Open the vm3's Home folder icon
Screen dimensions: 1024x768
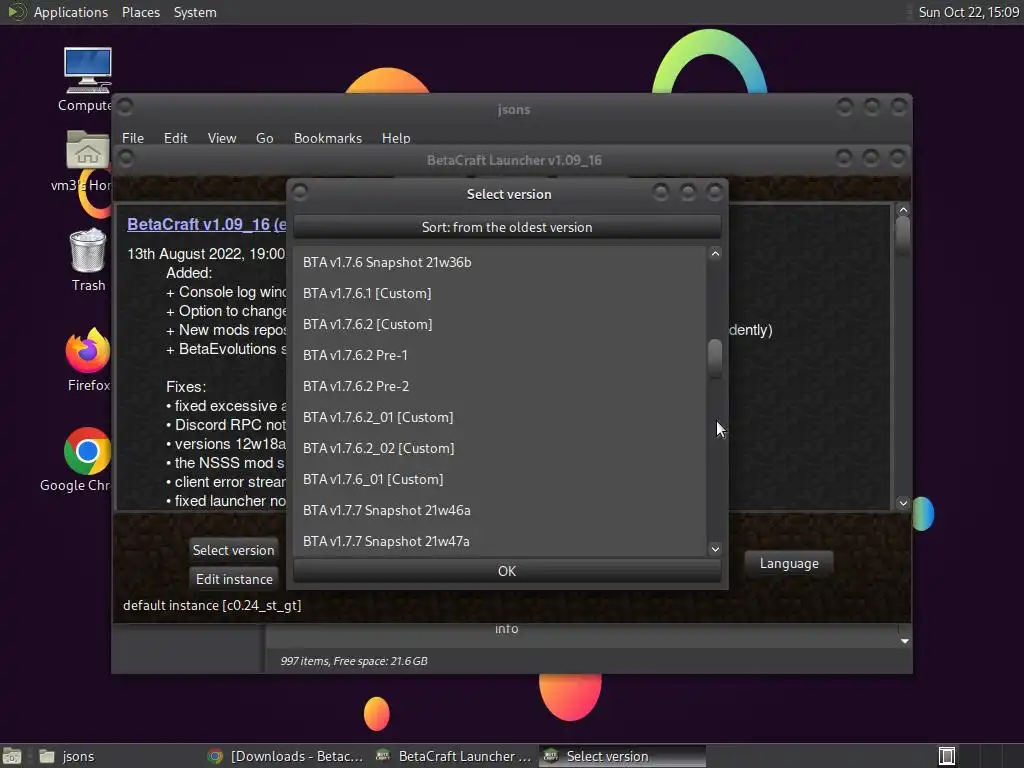click(x=87, y=151)
